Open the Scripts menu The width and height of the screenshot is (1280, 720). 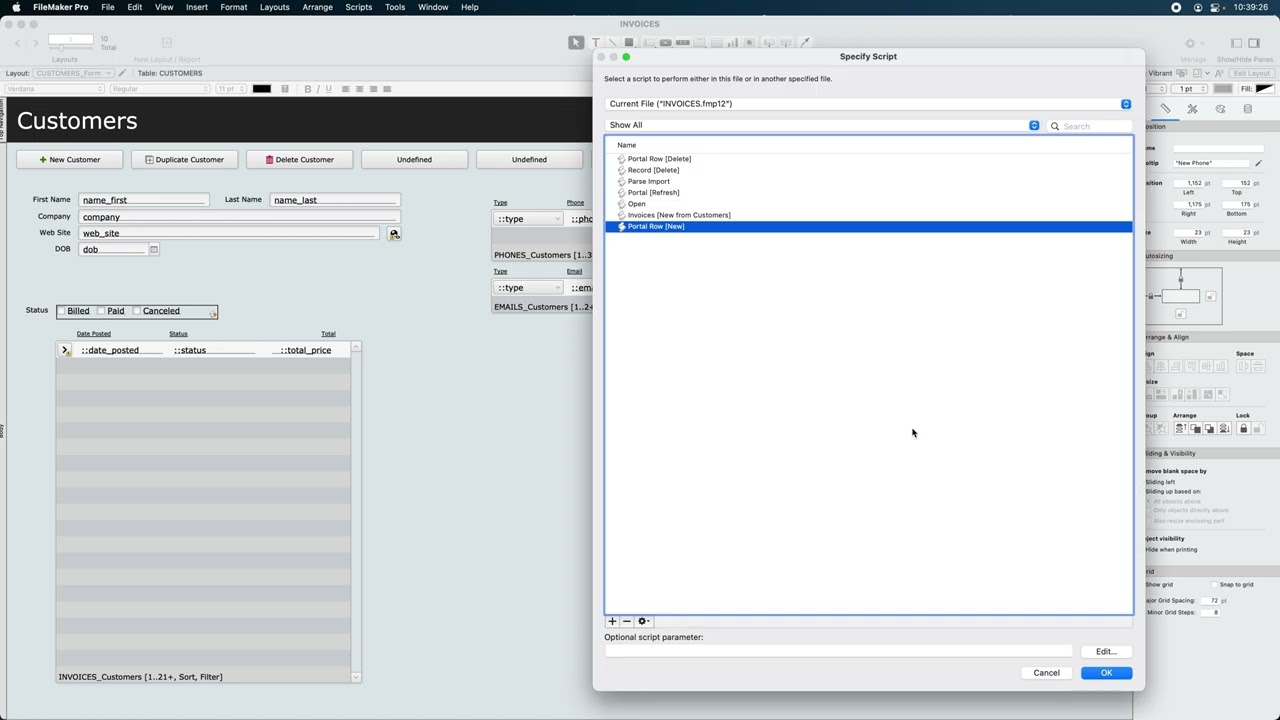tap(358, 7)
